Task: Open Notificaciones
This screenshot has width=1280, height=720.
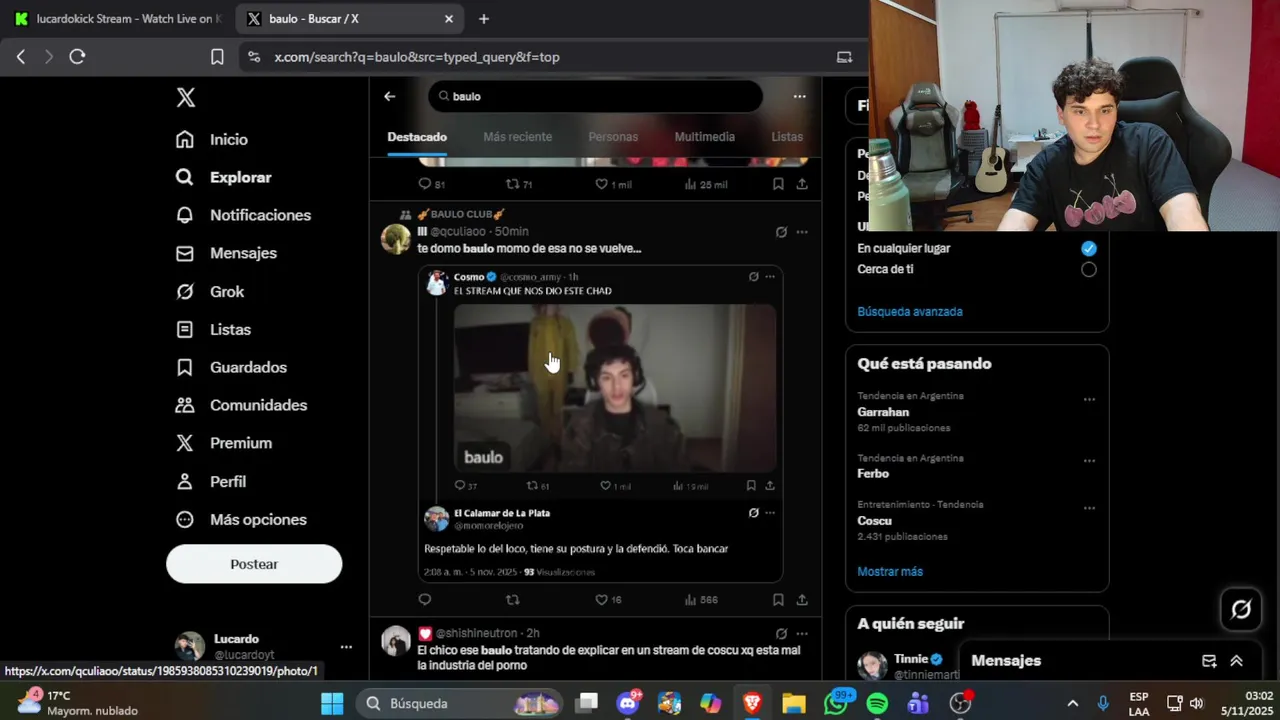Action: click(243, 215)
